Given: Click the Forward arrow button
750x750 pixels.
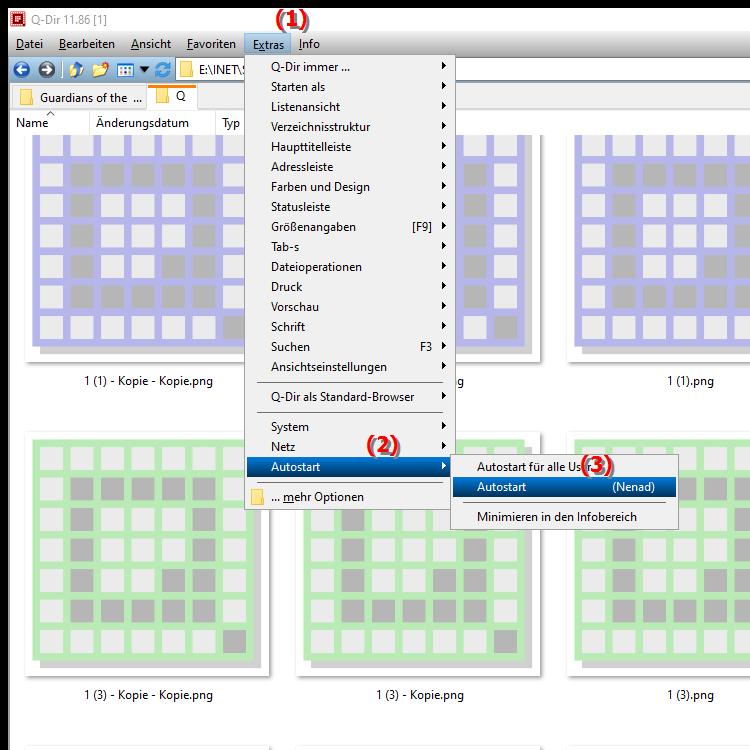Looking at the screenshot, I should pos(46,70).
